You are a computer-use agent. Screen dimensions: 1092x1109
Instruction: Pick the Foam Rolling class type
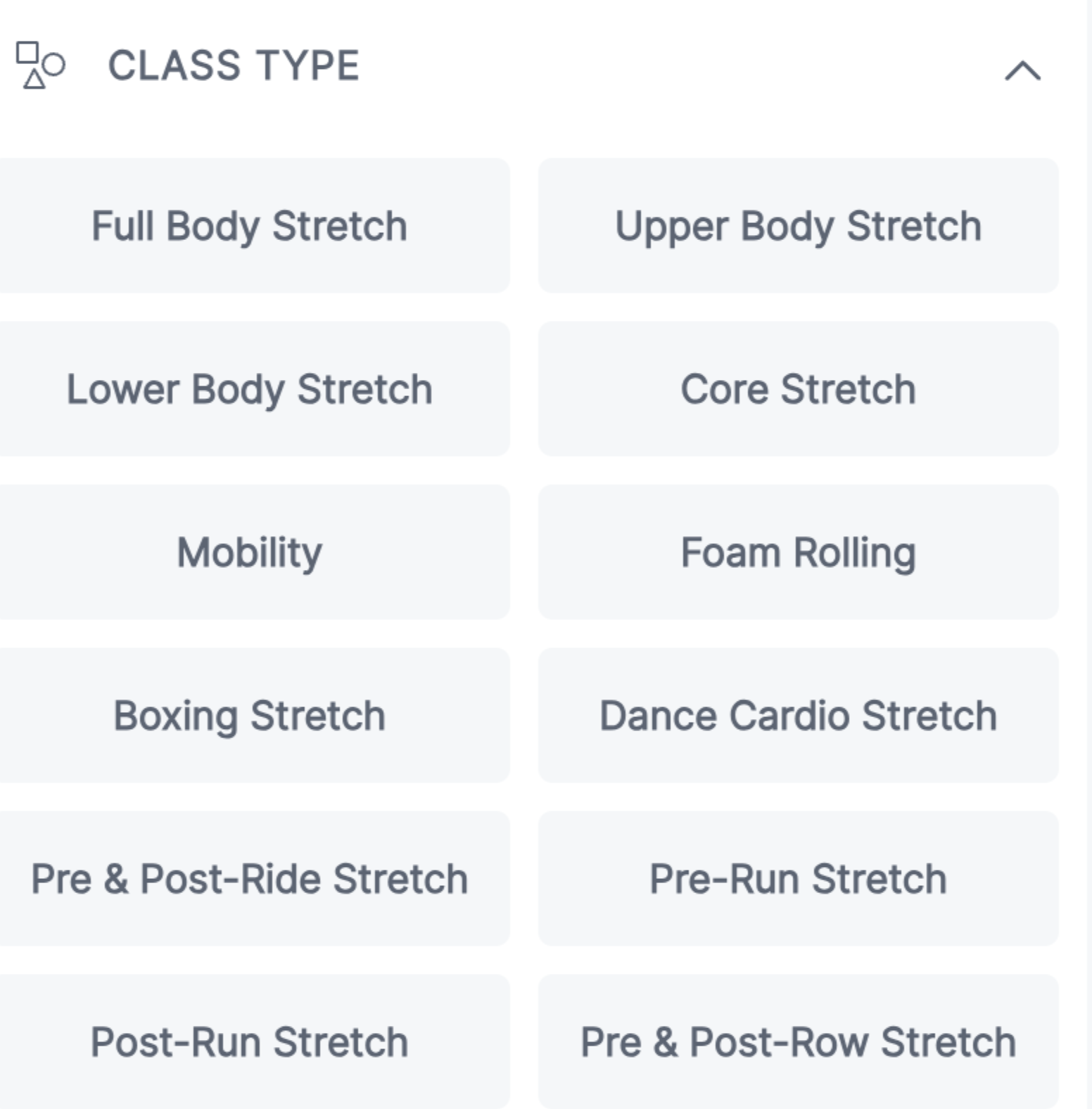[798, 552]
